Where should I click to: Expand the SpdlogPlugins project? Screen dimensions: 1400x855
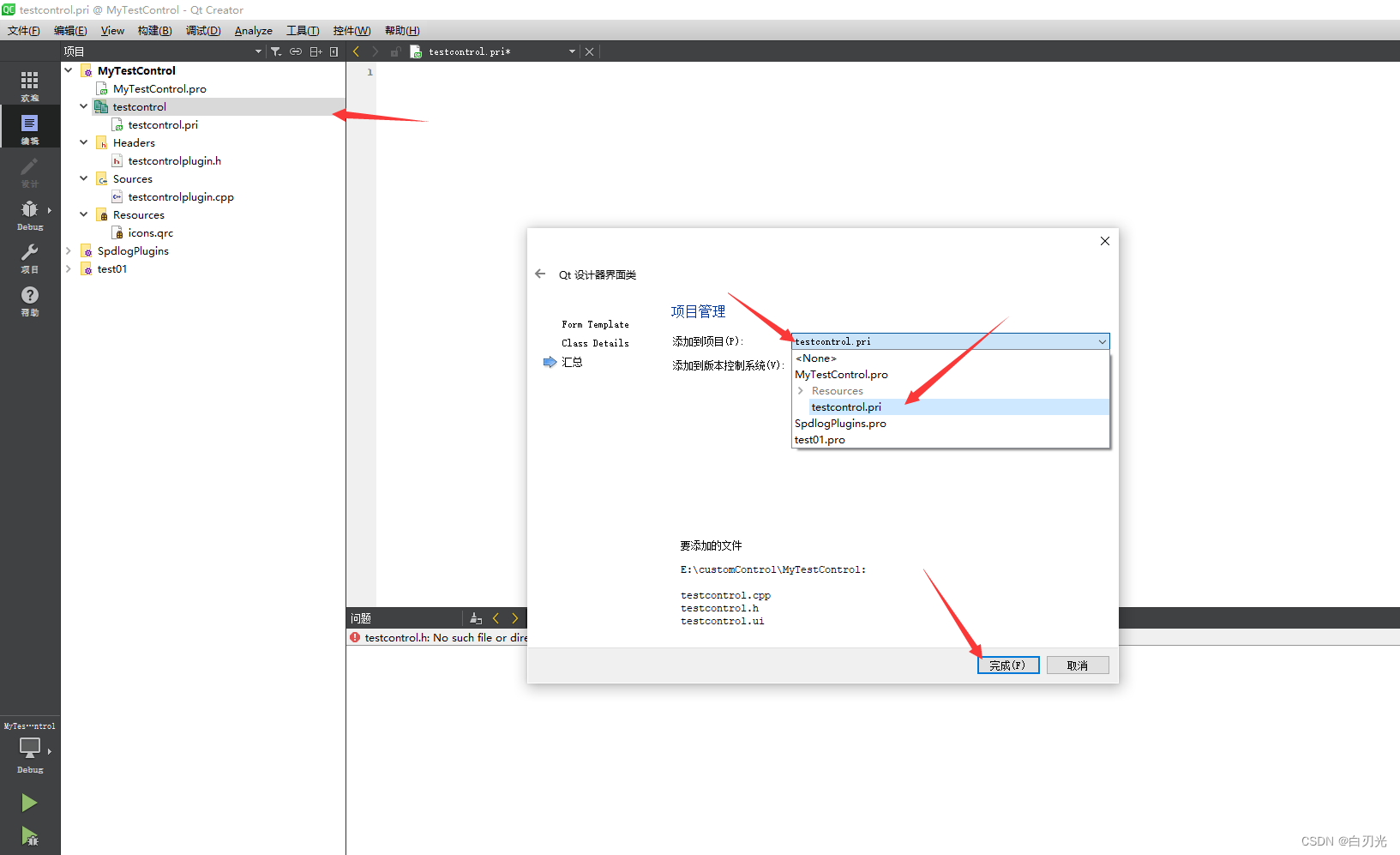click(x=69, y=250)
